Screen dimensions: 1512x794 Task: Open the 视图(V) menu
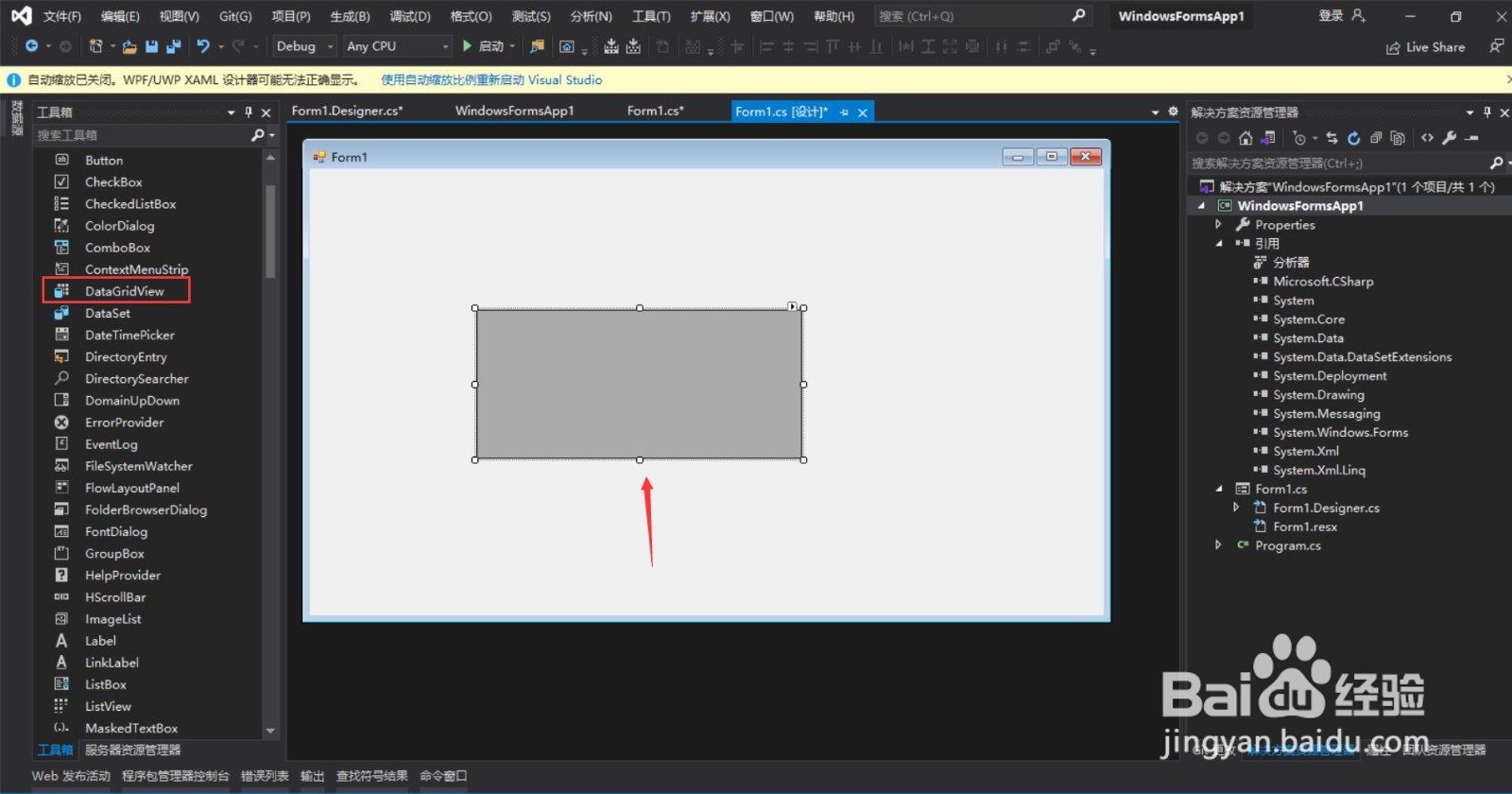click(179, 16)
